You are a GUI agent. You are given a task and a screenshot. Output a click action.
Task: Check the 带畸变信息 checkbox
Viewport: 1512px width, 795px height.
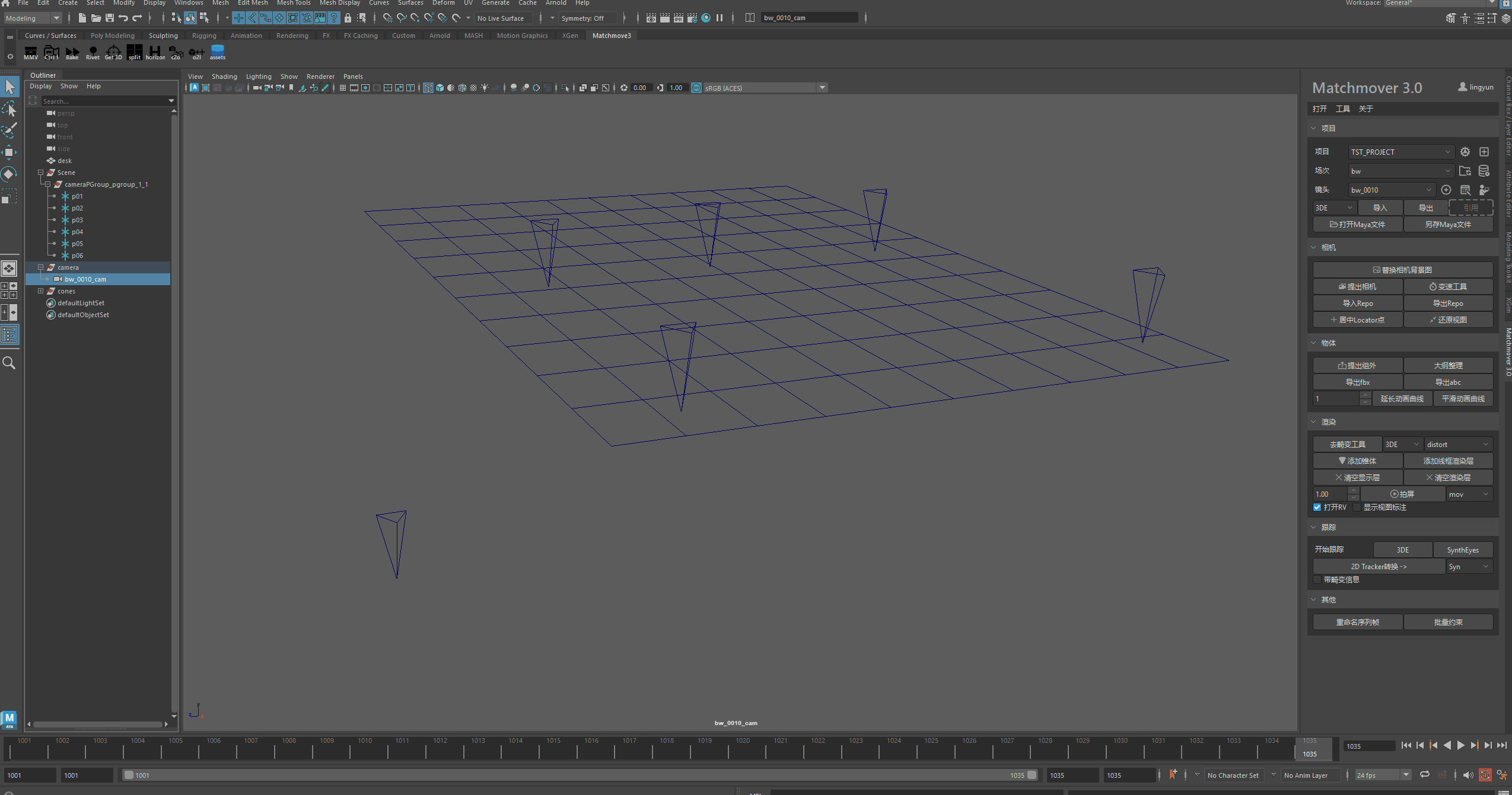1317,580
